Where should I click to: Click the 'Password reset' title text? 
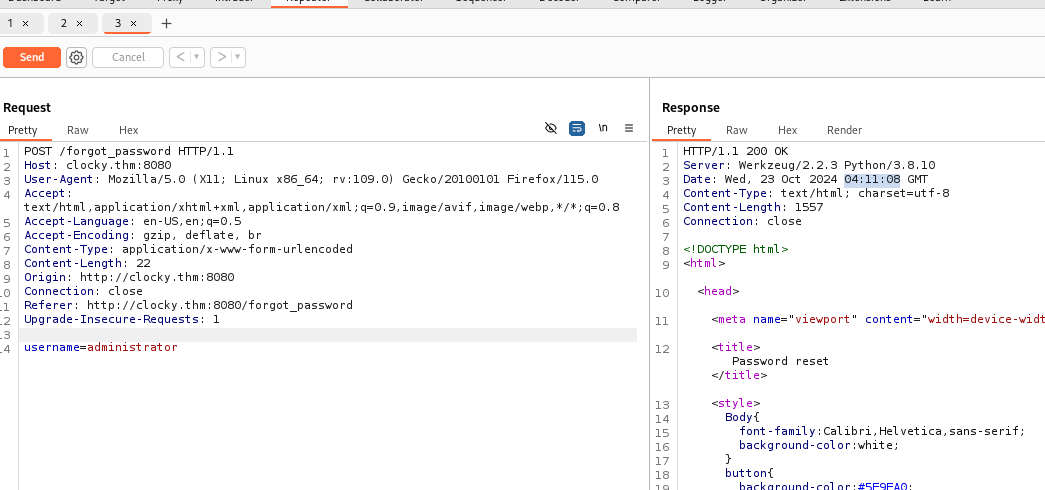[x=780, y=361]
